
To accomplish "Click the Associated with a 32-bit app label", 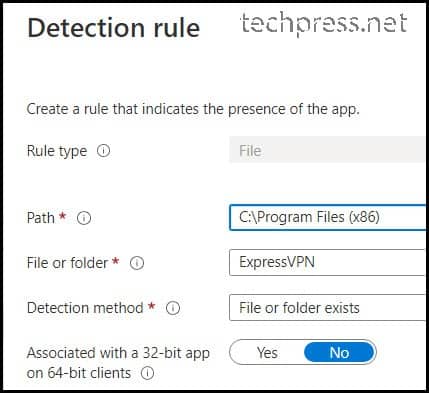I will pos(118,363).
